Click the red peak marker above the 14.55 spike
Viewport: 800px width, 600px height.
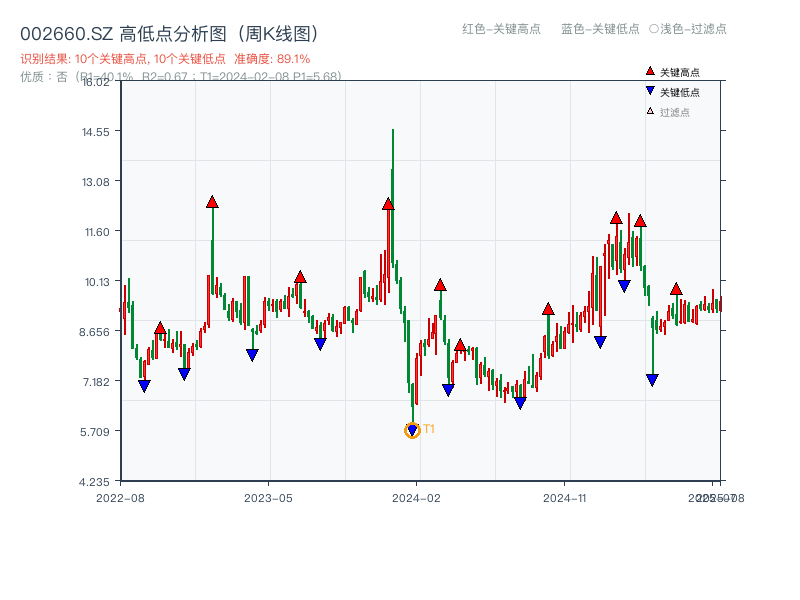coord(389,203)
